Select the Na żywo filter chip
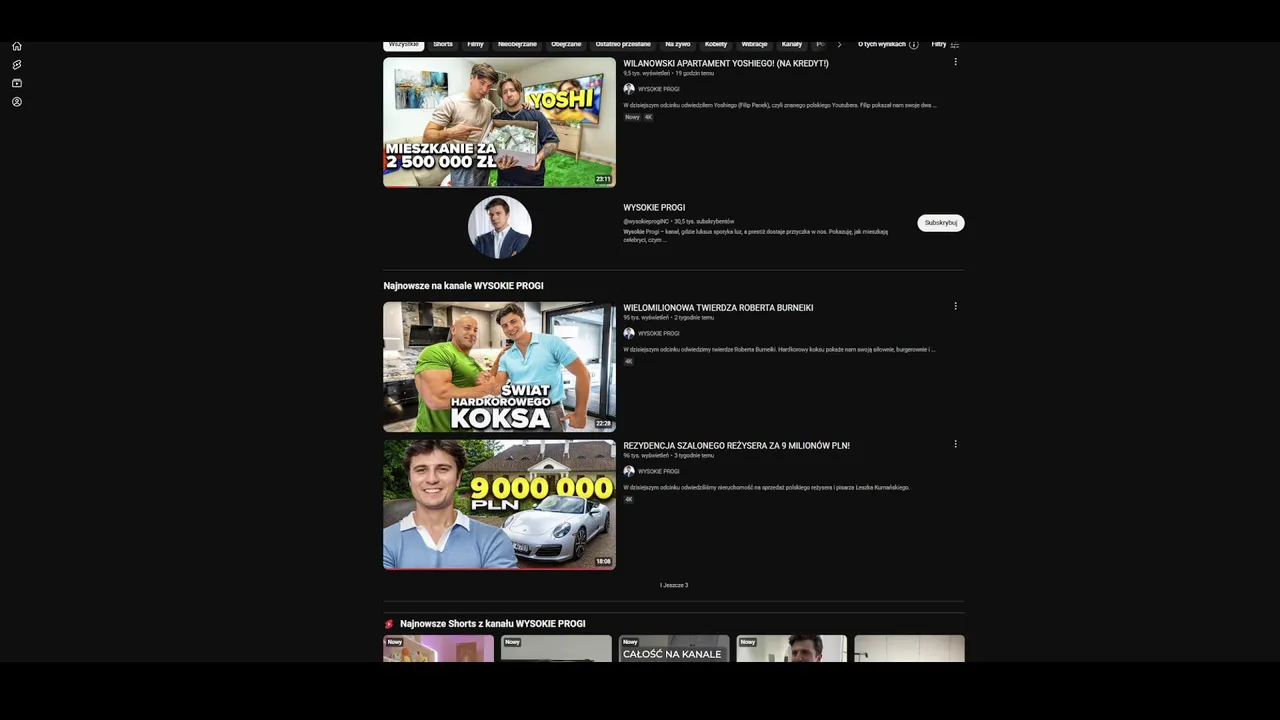The image size is (1280, 720). tap(678, 44)
